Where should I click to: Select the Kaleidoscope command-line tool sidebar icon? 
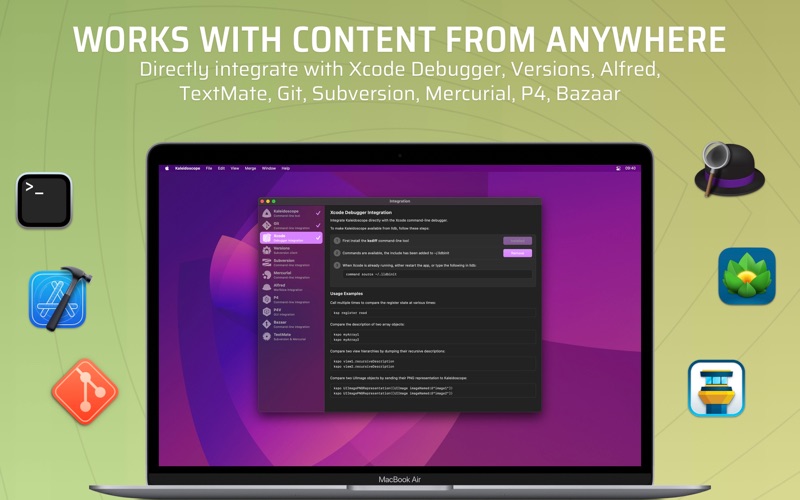pos(266,213)
